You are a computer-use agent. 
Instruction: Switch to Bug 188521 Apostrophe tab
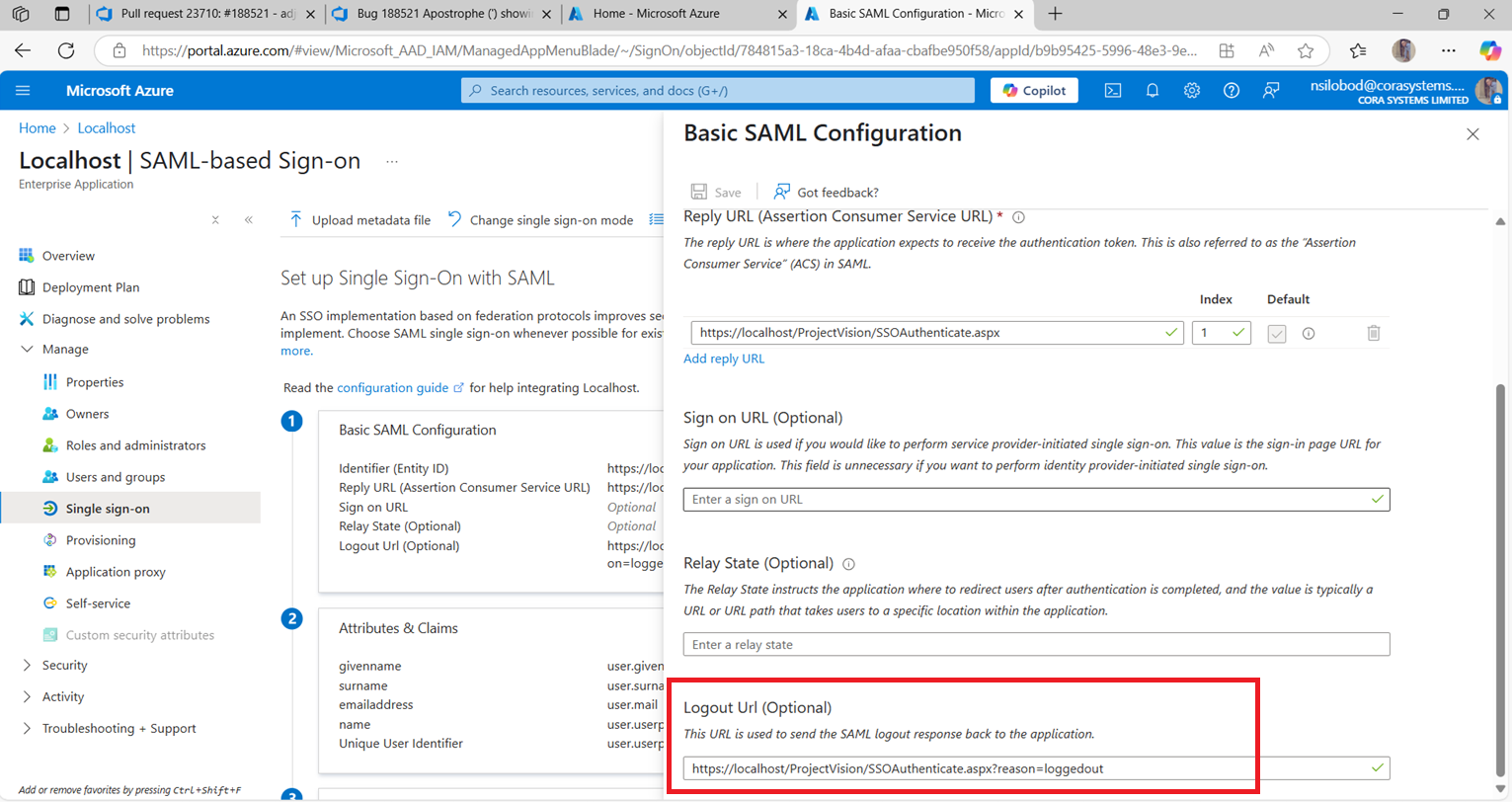pyautogui.click(x=442, y=14)
